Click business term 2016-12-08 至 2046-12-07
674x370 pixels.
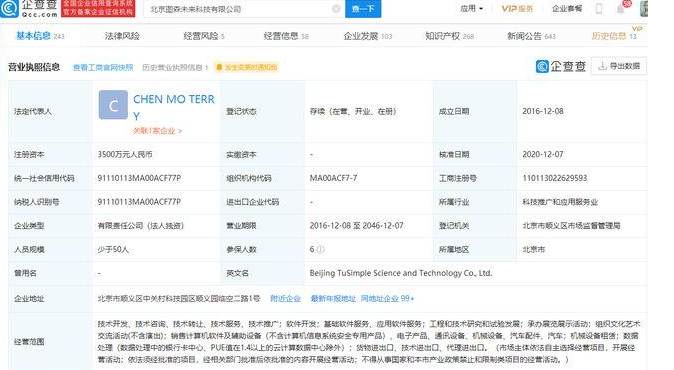(x=356, y=226)
